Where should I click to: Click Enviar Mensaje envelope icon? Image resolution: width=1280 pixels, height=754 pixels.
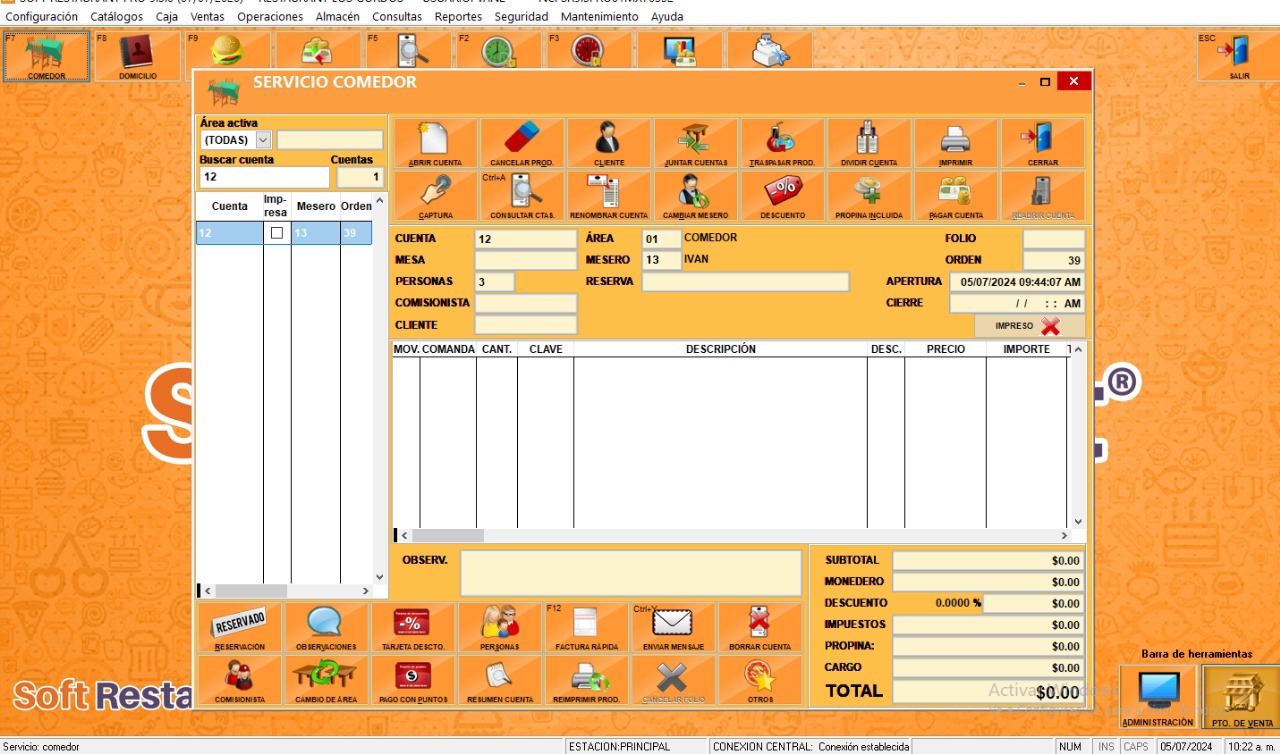click(x=673, y=627)
